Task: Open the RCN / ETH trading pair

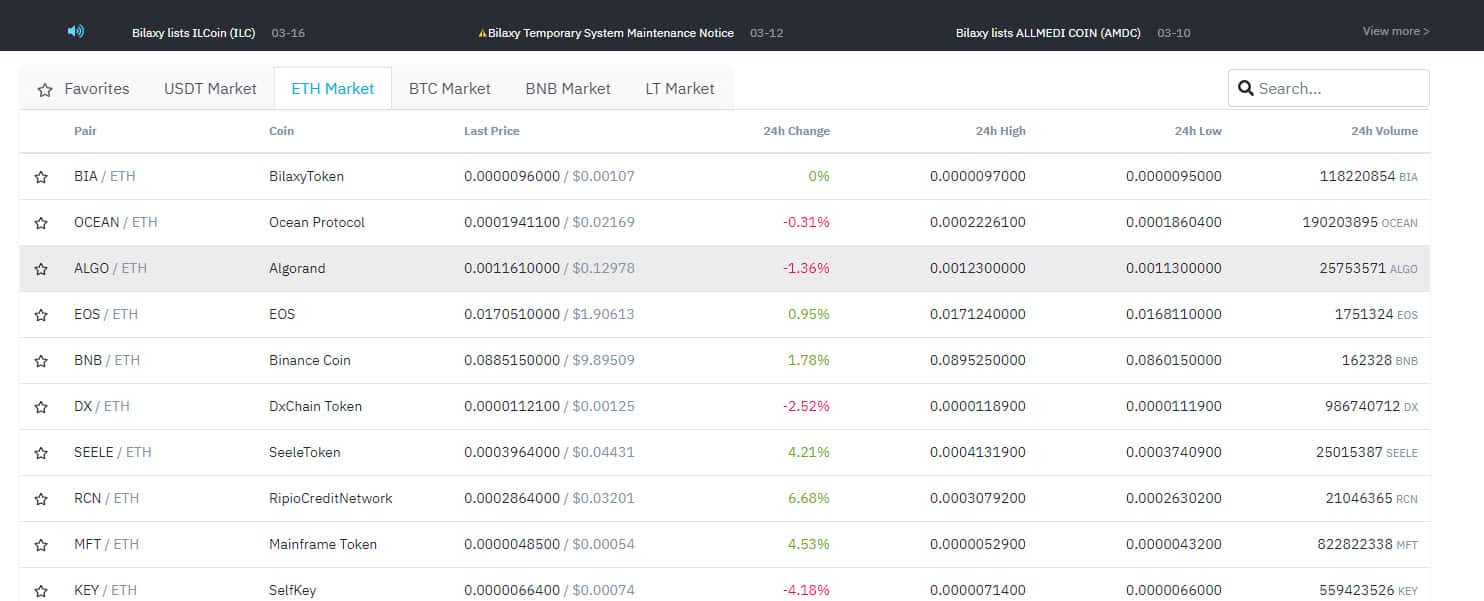Action: pos(107,498)
